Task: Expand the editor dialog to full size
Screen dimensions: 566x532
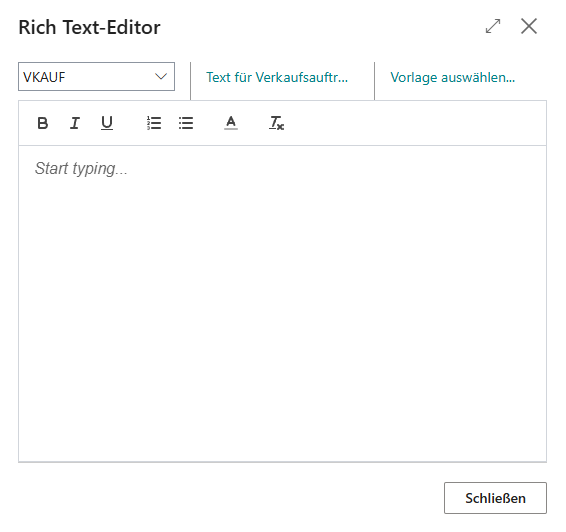Action: point(493,26)
